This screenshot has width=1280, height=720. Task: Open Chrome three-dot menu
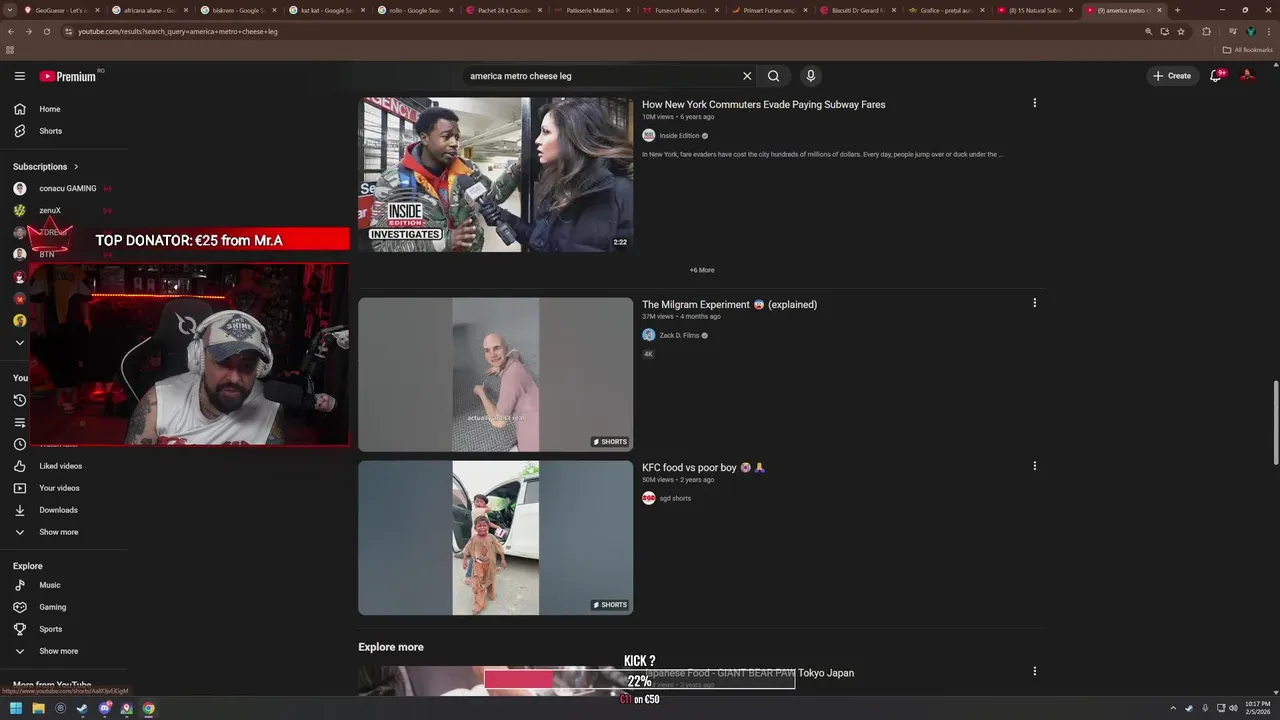coord(1269,31)
